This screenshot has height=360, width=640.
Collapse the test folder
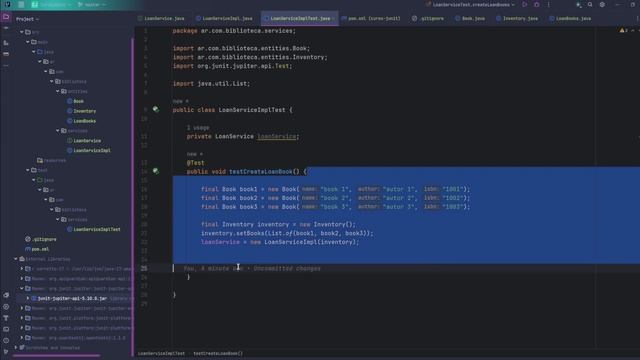coord(28,170)
